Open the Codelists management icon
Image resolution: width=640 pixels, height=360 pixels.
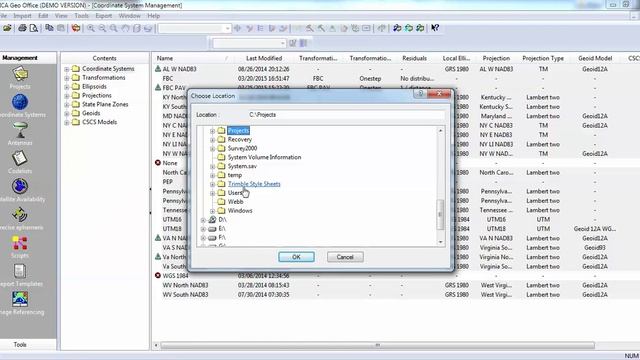(20, 158)
